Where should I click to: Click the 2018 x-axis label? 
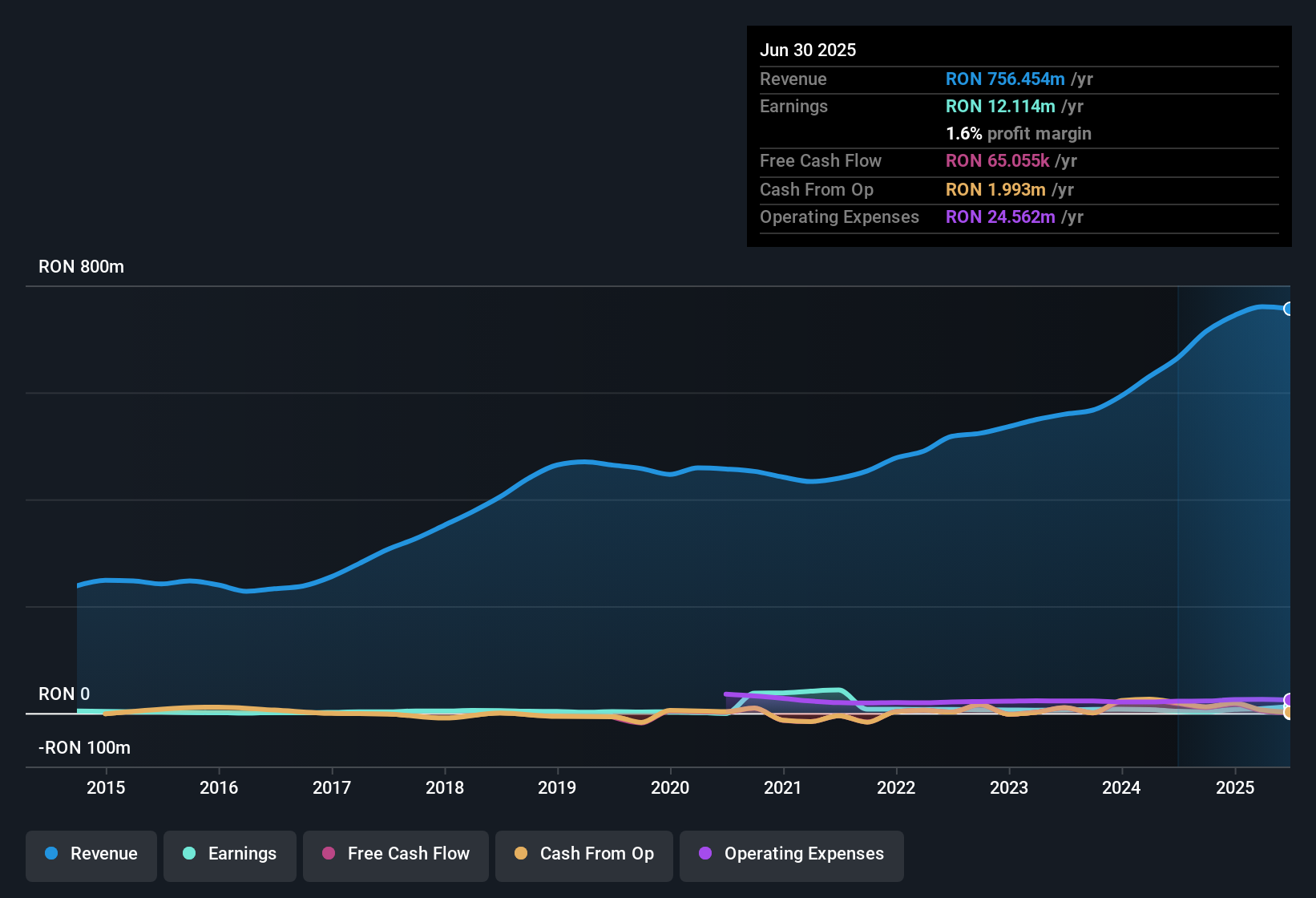tap(445, 787)
